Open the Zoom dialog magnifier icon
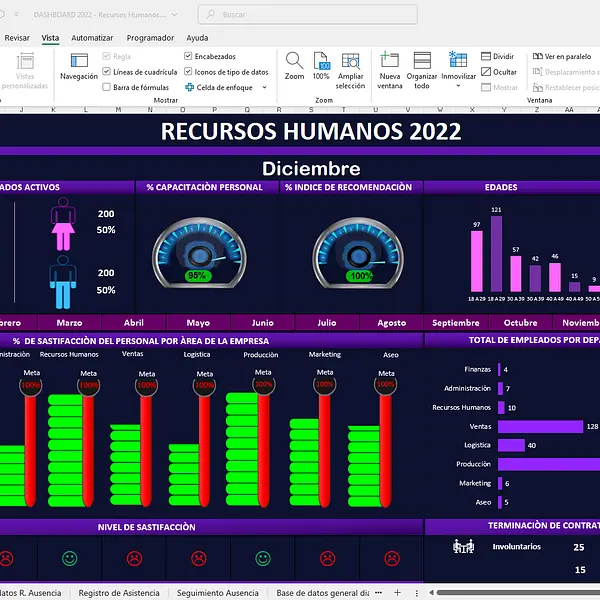The image size is (600, 600). 294,60
